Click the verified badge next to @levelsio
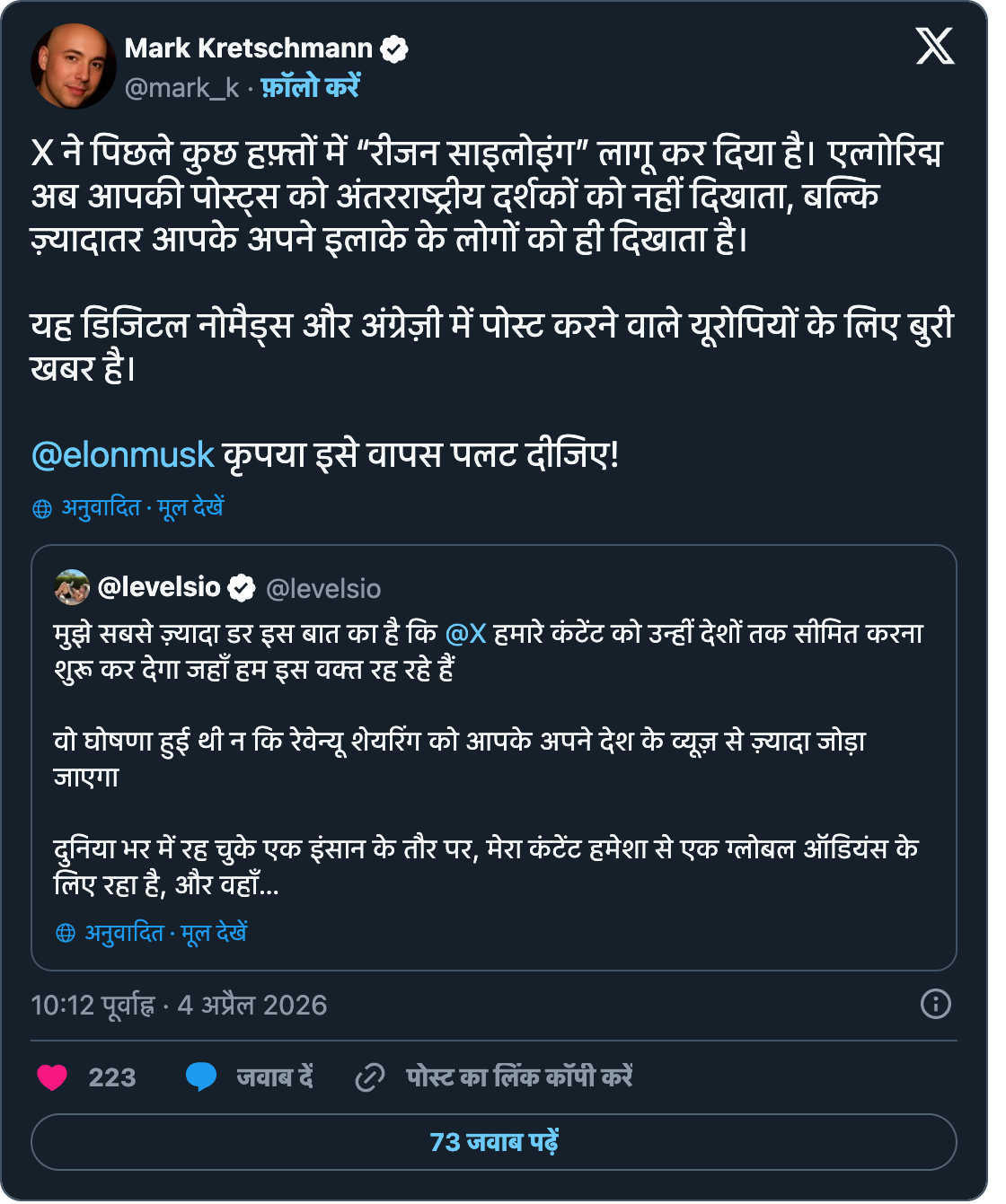The image size is (1006, 1204). (x=241, y=588)
